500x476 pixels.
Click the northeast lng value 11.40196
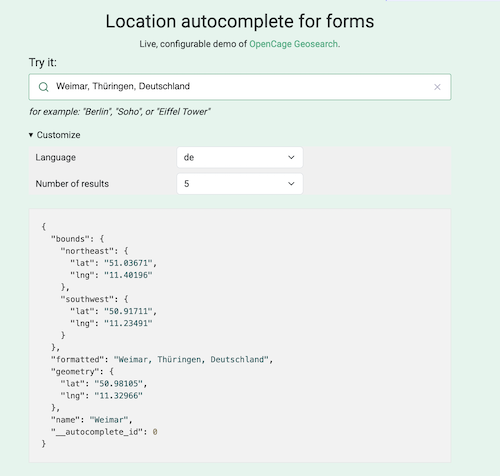[x=128, y=275]
